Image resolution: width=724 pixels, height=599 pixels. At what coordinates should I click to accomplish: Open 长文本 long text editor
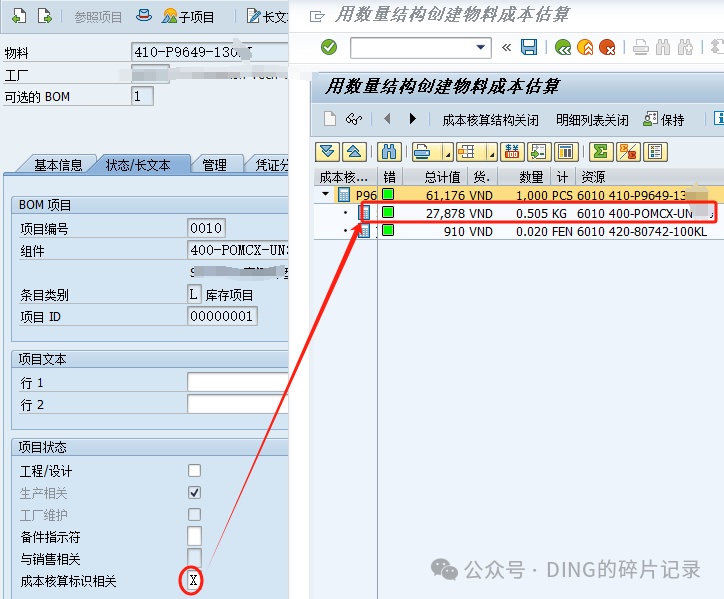[x=267, y=17]
